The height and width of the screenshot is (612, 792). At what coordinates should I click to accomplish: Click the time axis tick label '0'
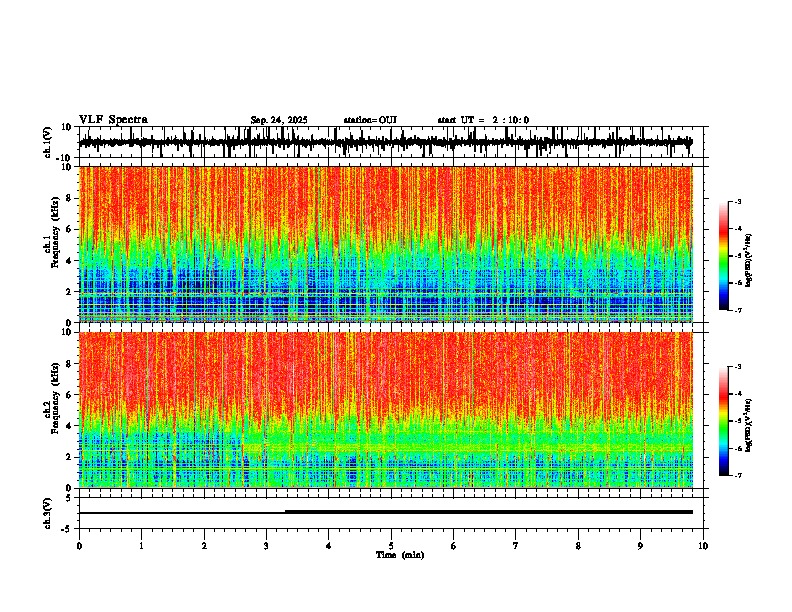(x=79, y=546)
